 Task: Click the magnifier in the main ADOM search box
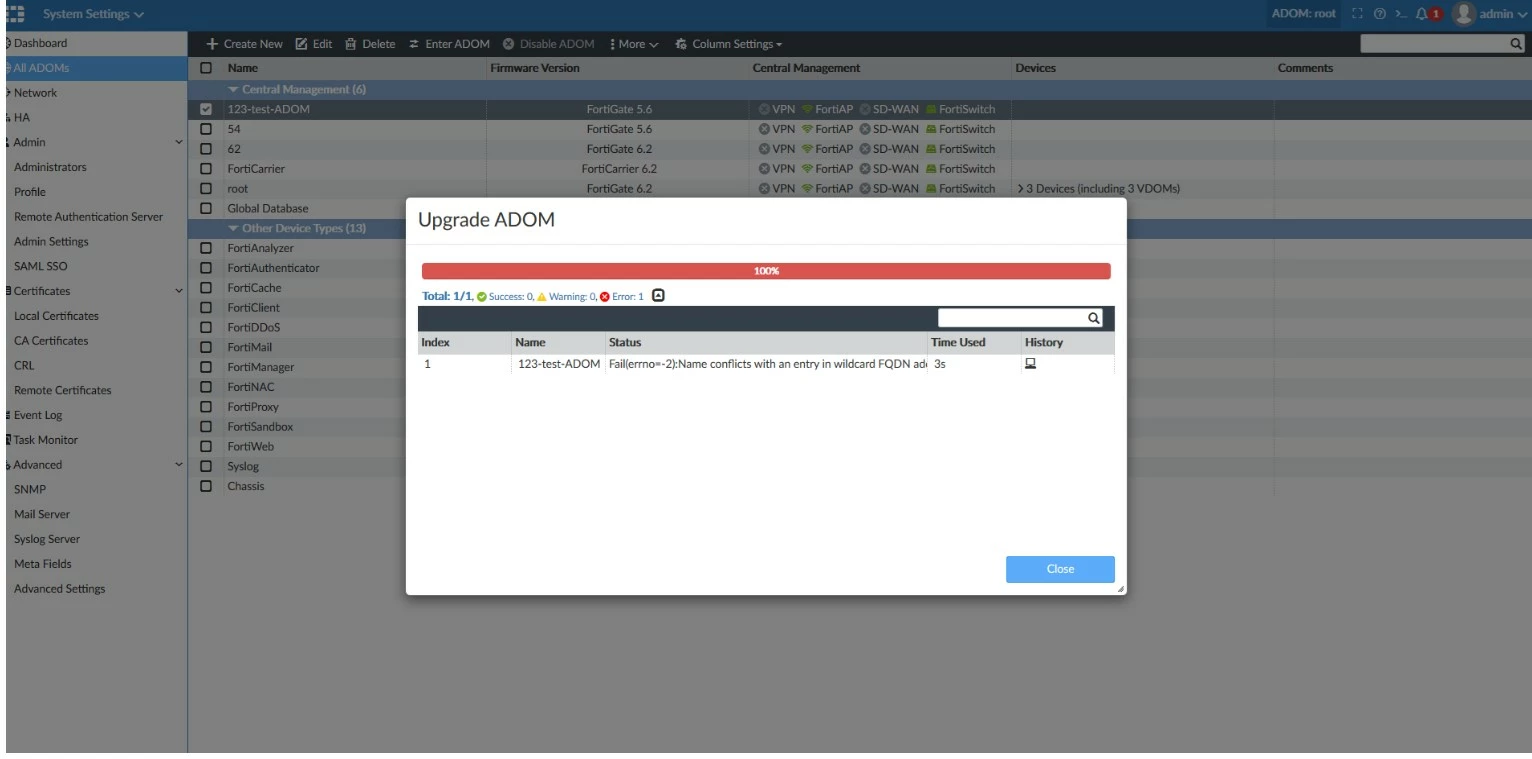point(1516,44)
